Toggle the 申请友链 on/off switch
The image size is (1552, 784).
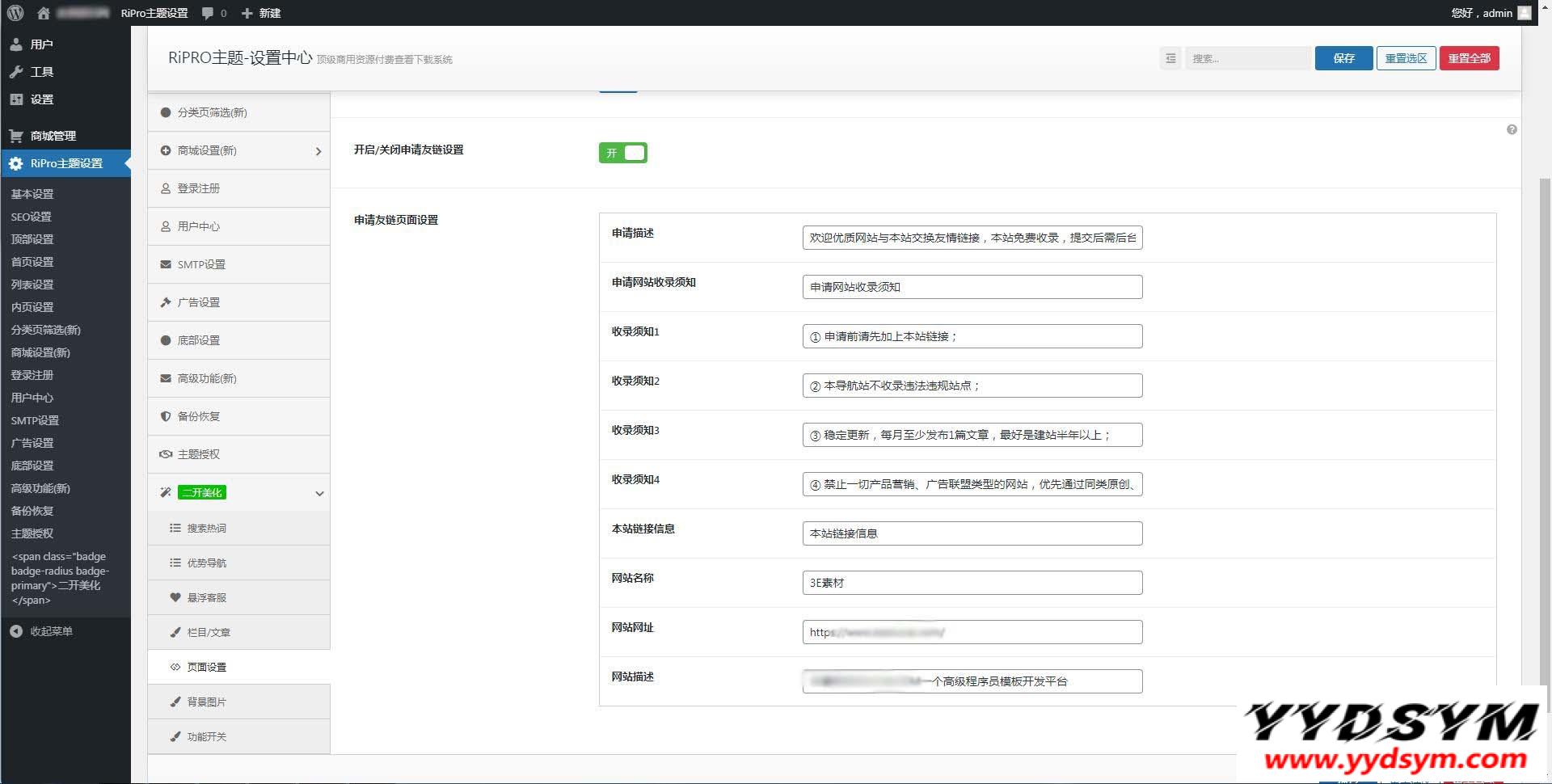[622, 153]
